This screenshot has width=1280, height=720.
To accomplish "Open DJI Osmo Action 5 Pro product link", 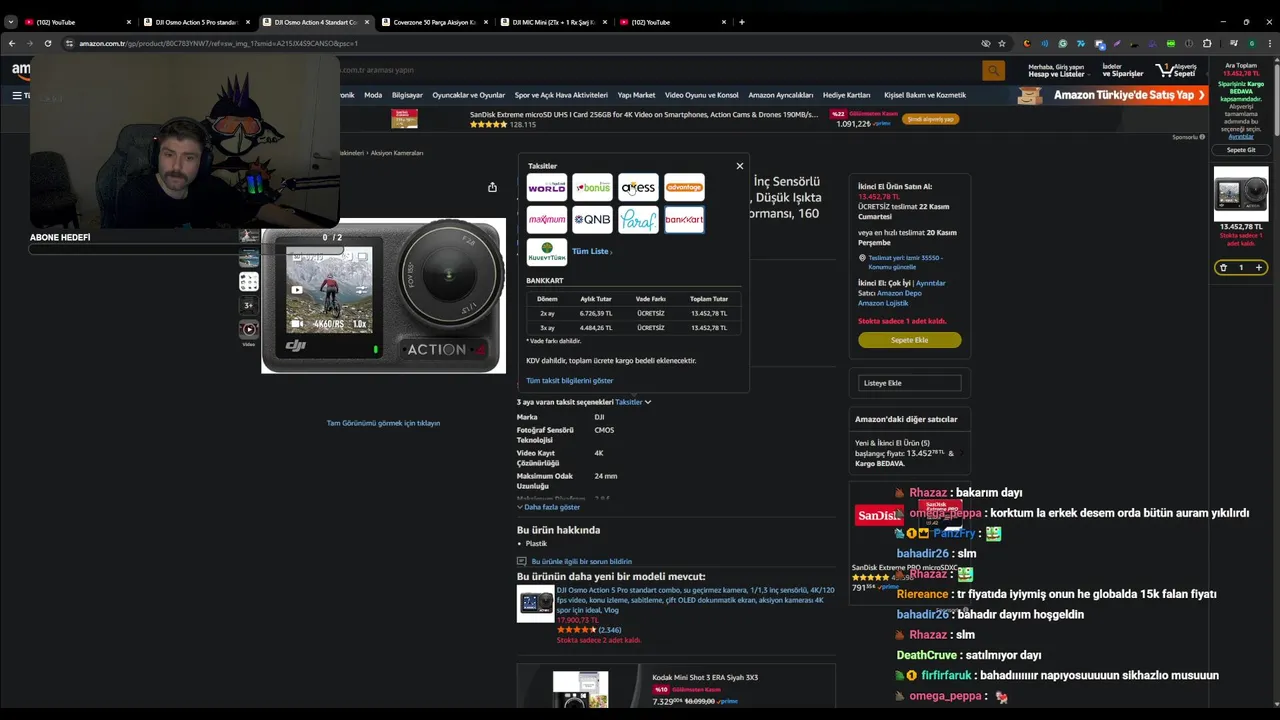I will pos(695,600).
